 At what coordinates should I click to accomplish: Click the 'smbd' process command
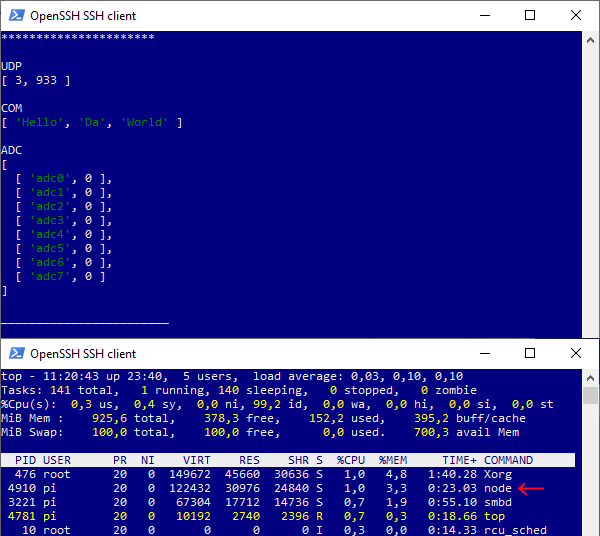(498, 502)
